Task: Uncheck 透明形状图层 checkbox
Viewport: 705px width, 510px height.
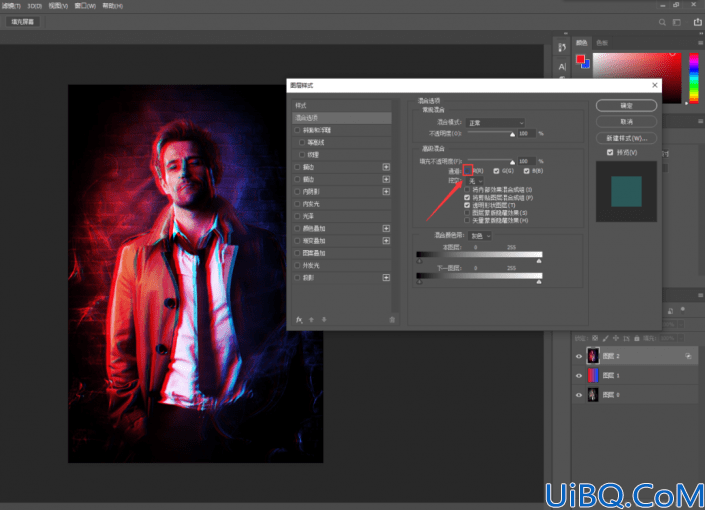Action: (x=467, y=205)
